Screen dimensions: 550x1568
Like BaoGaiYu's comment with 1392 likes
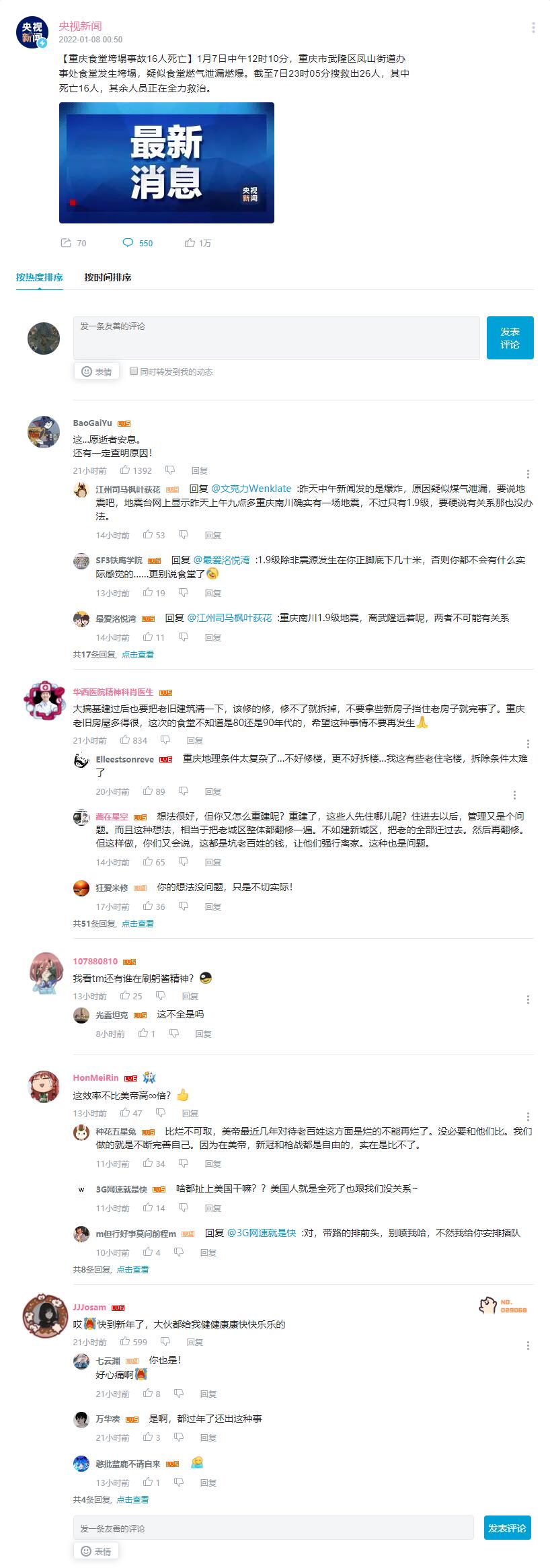pos(125,470)
